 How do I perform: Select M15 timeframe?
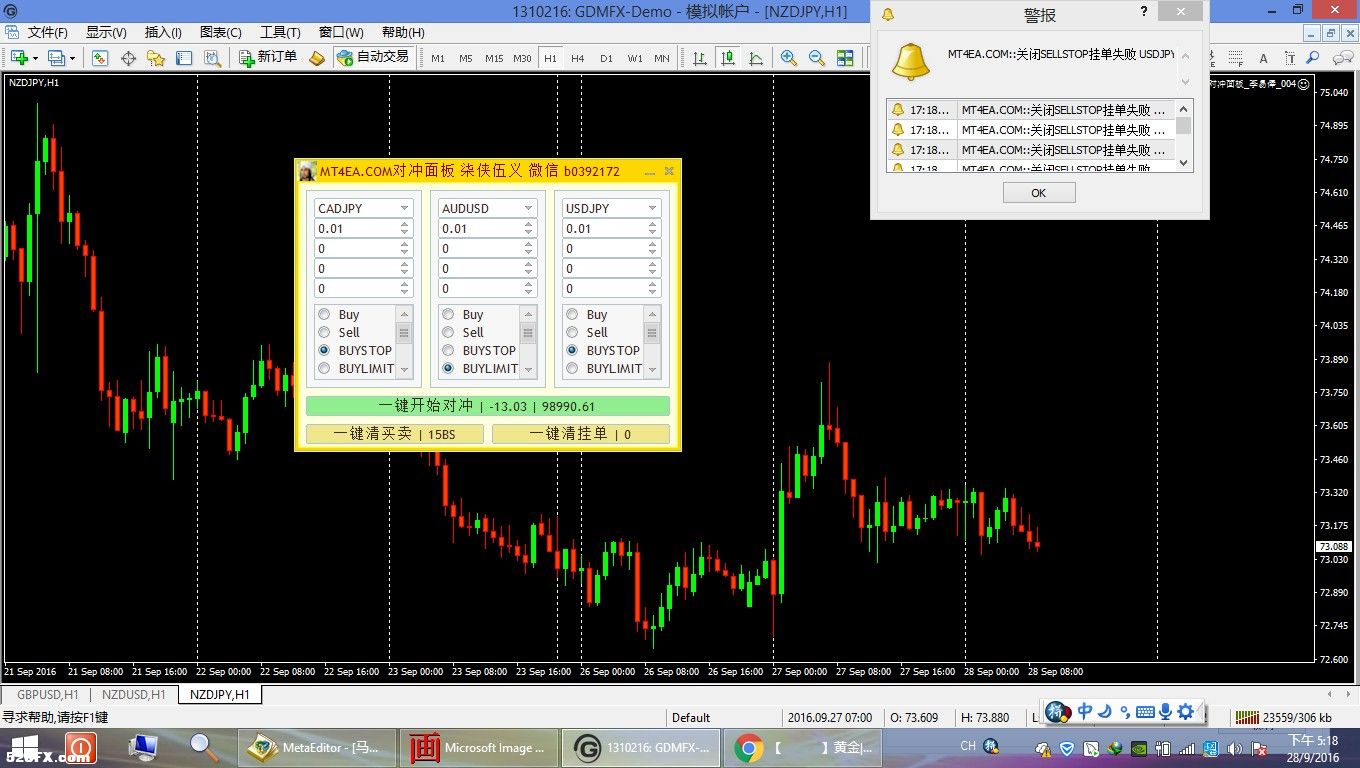point(494,58)
